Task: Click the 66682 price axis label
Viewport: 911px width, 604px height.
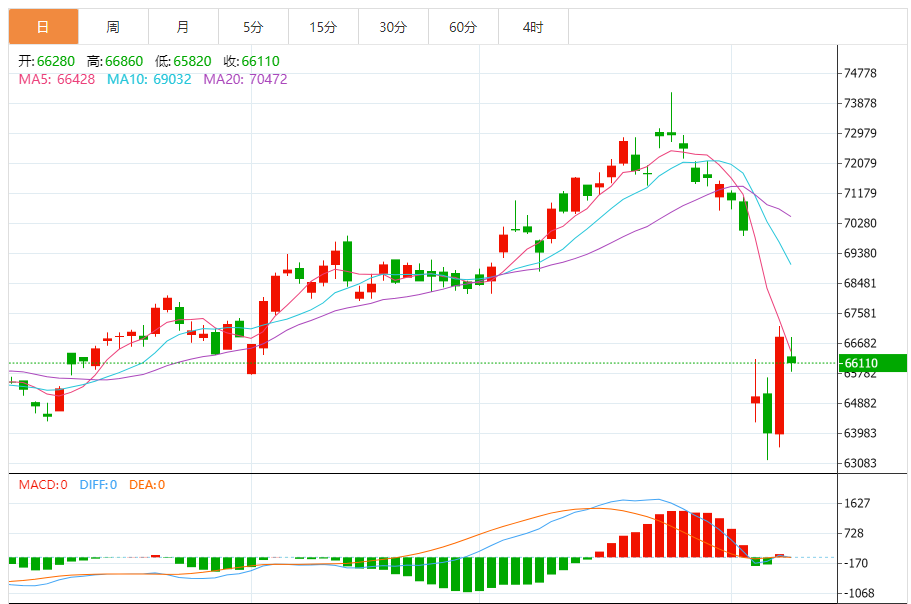Action: (x=860, y=343)
